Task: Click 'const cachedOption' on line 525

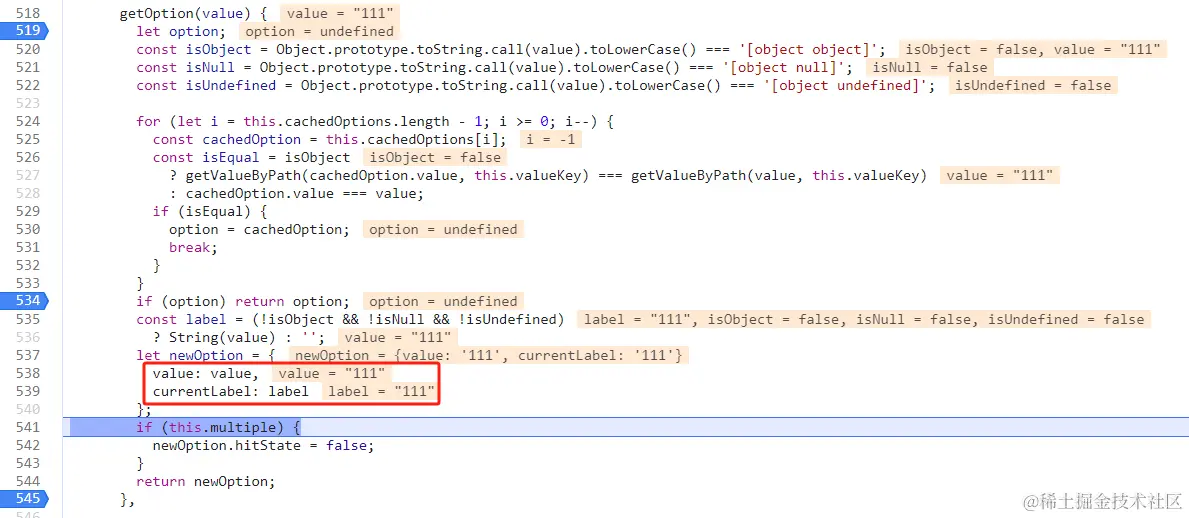Action: pos(227,140)
